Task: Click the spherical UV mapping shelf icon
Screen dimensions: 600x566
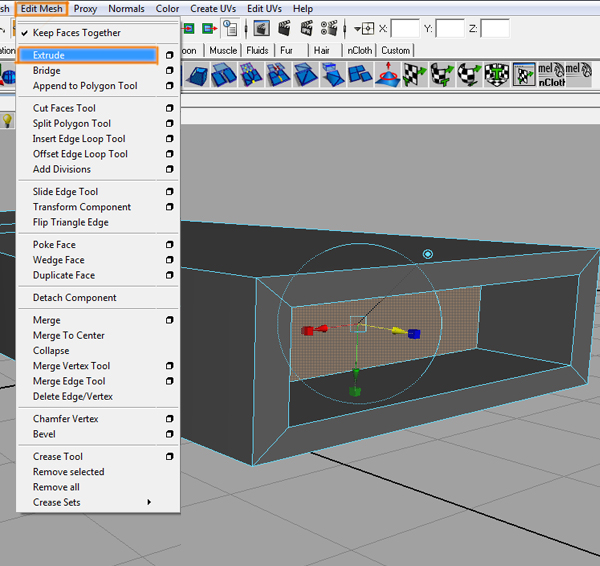Action: 469,74
